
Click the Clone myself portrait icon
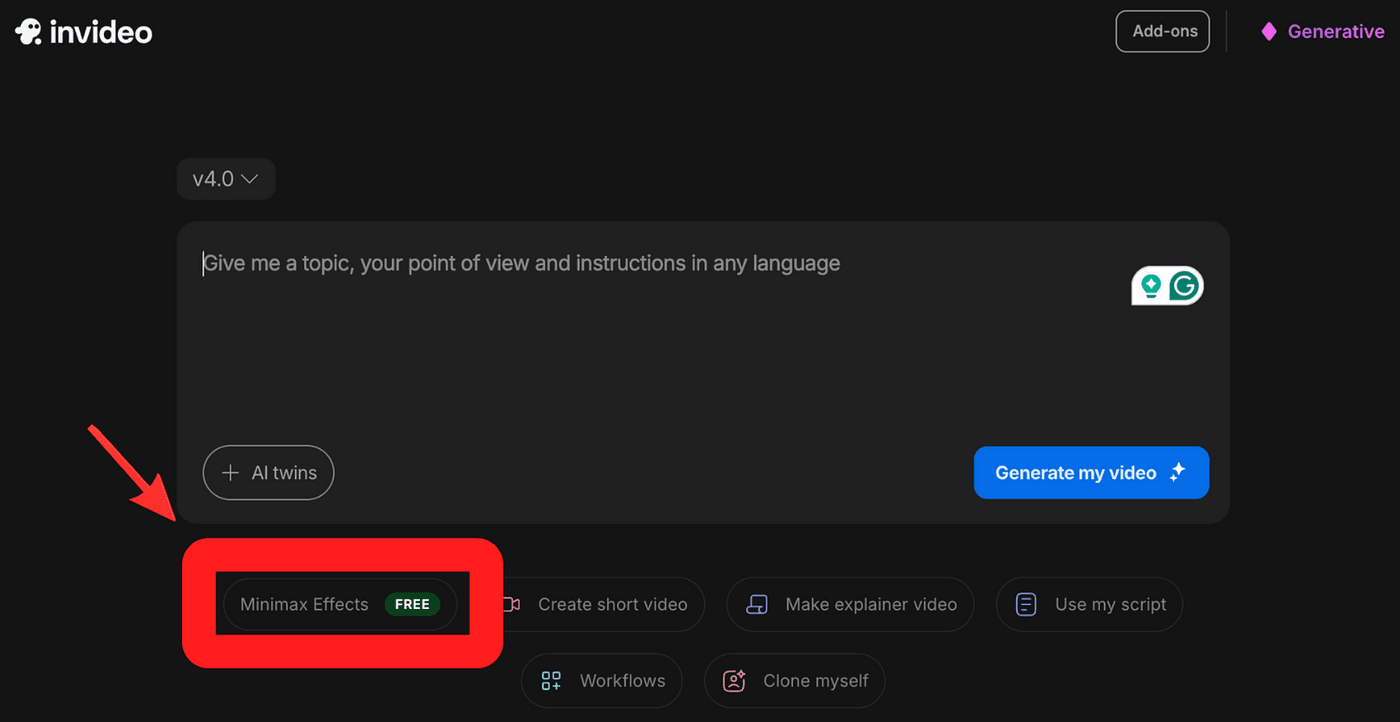point(735,681)
